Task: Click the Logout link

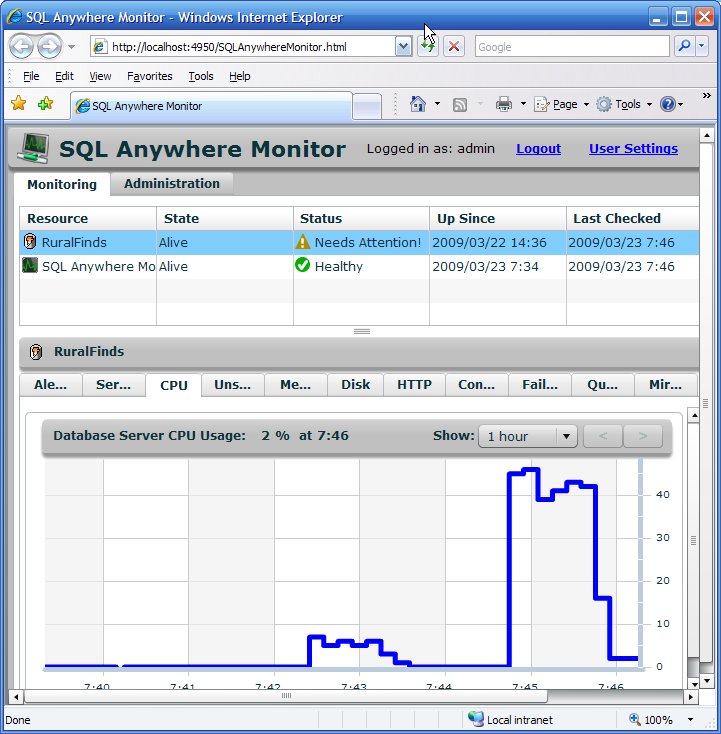Action: [x=538, y=148]
